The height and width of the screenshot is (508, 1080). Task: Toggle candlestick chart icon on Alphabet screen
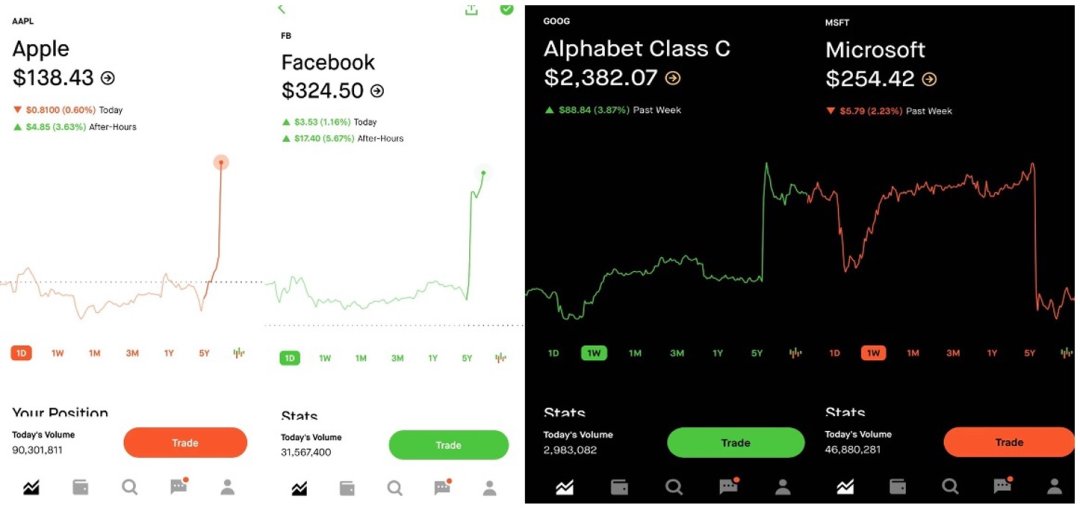pyautogui.click(x=795, y=353)
